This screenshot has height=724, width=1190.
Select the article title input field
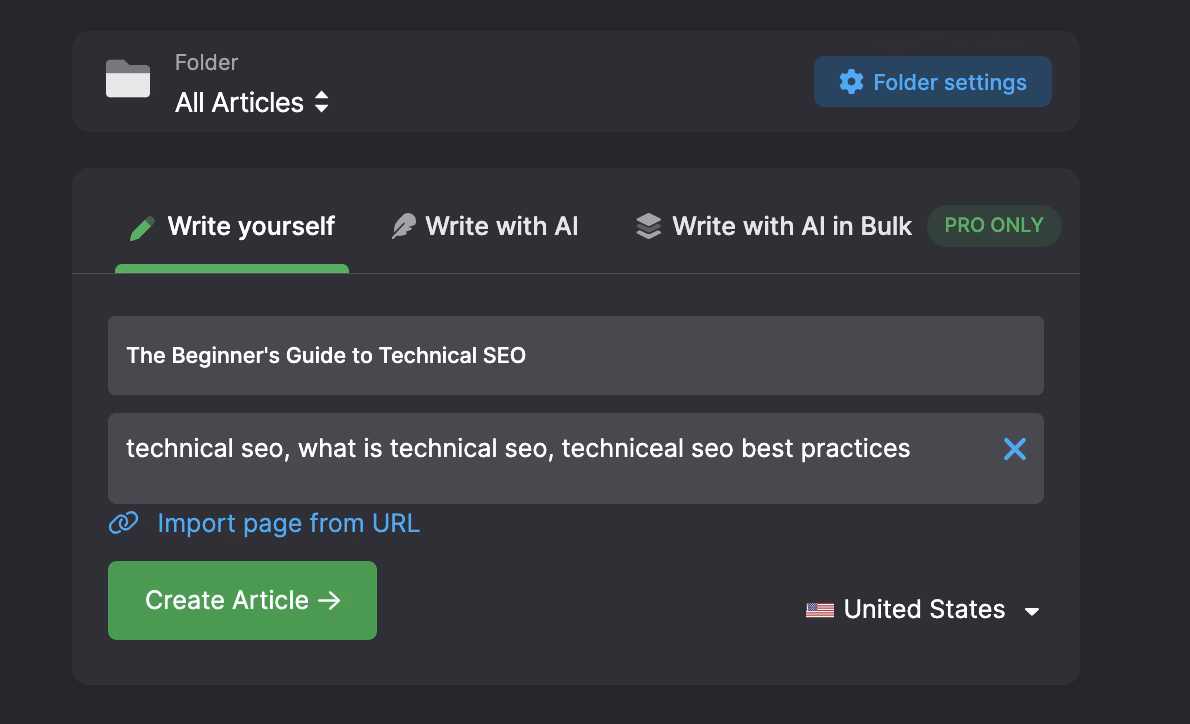coord(575,355)
